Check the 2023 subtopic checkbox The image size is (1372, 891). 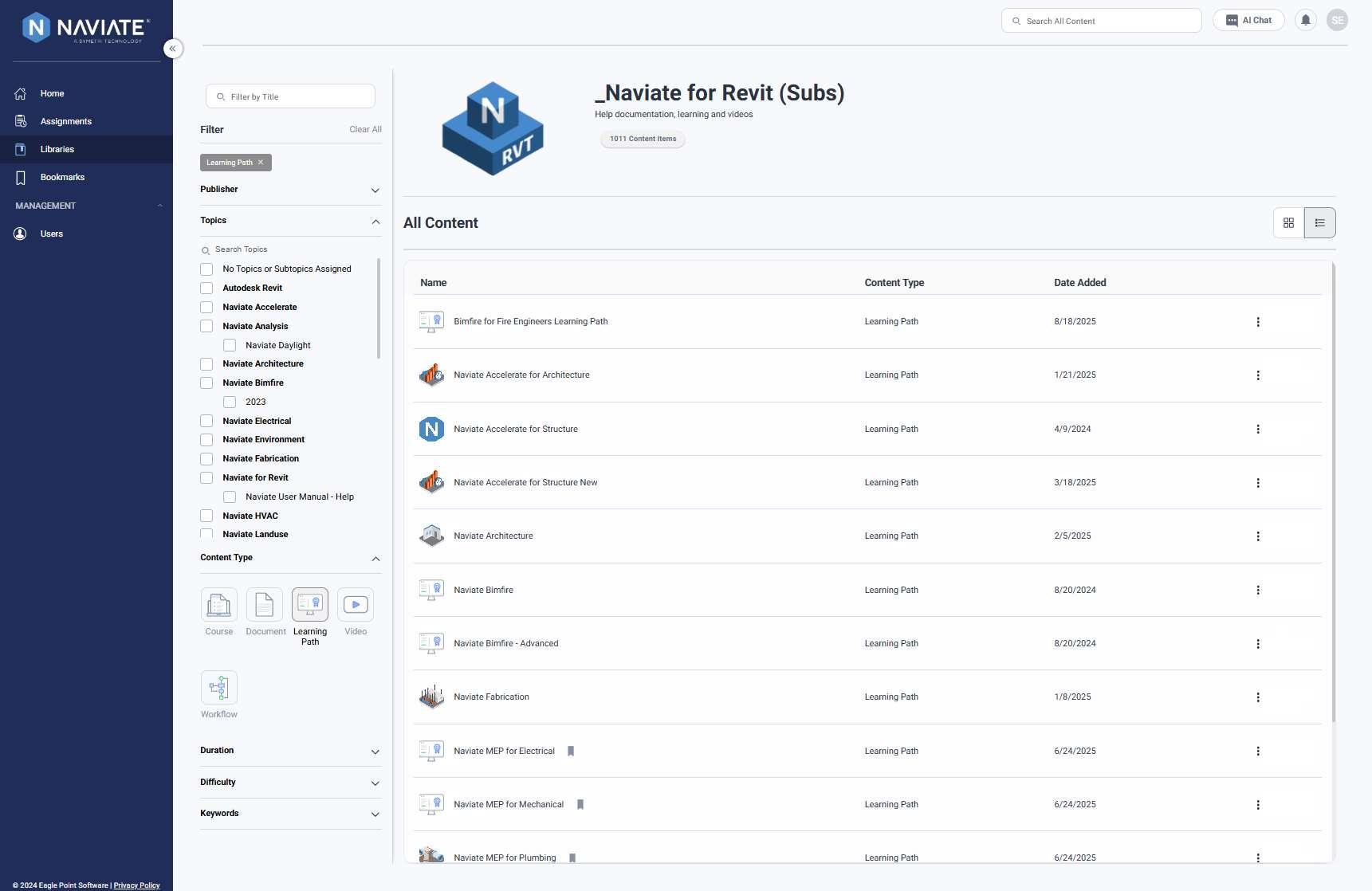coord(230,402)
